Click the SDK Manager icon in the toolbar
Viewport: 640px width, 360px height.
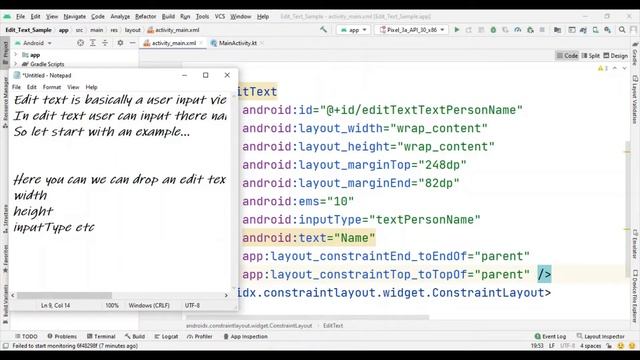[607, 30]
